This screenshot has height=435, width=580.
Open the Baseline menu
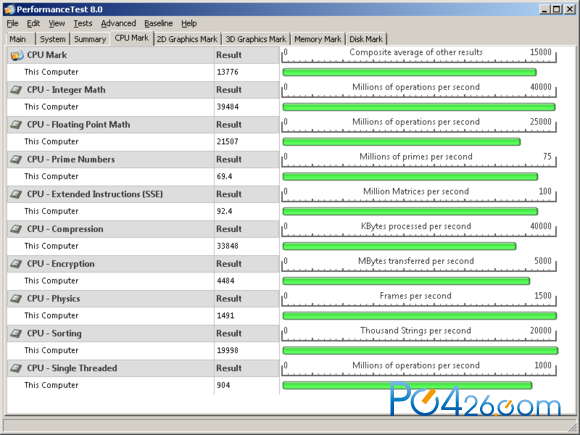(x=158, y=23)
